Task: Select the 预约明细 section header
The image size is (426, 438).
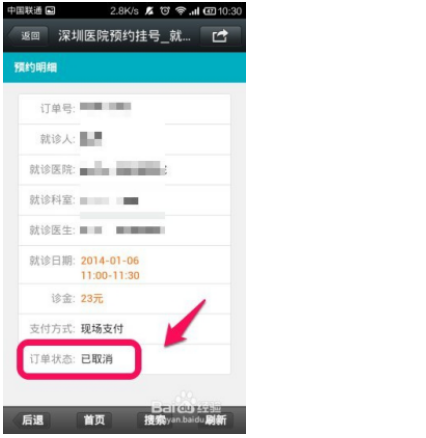Action: pyautogui.click(x=124, y=67)
